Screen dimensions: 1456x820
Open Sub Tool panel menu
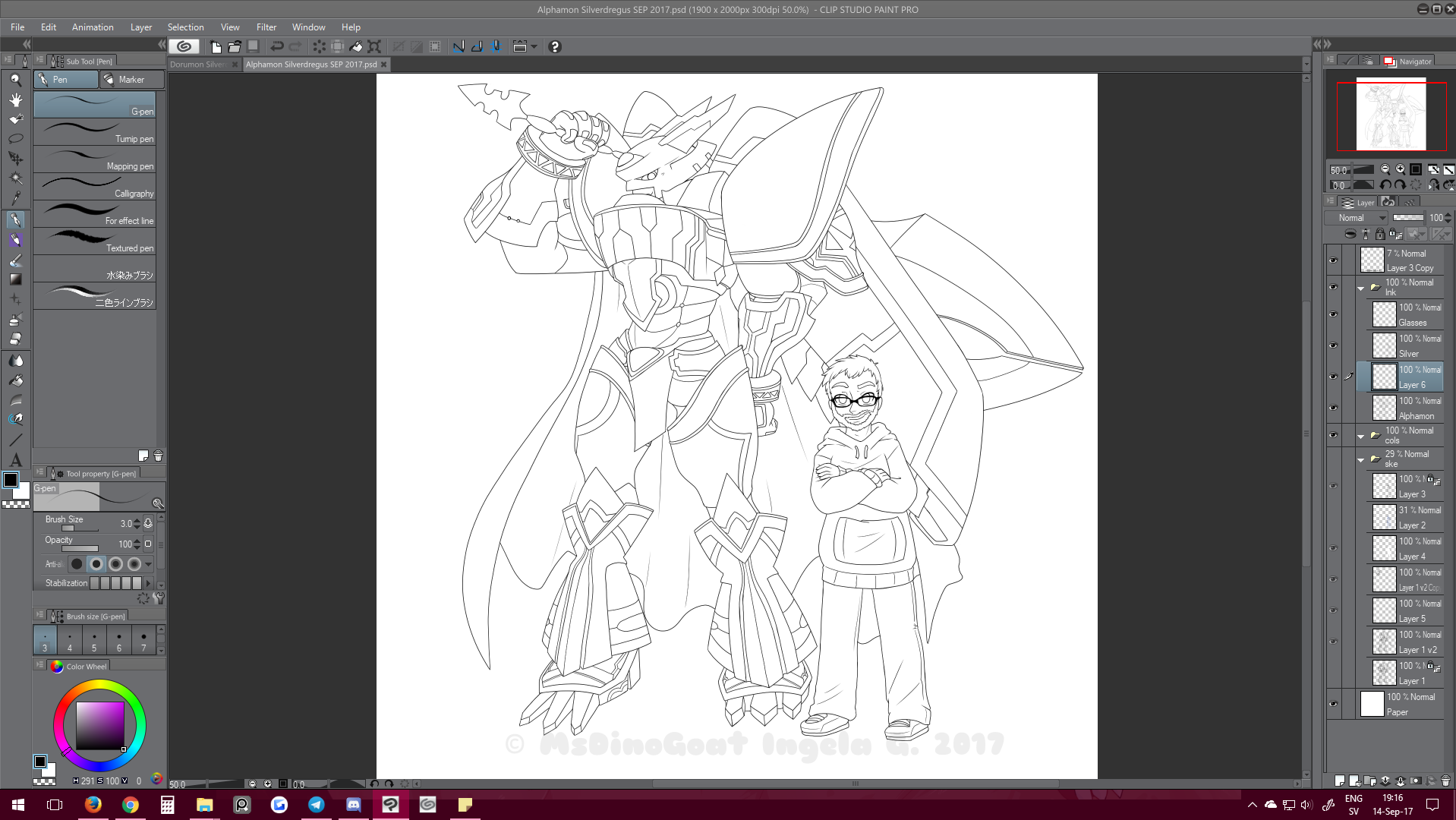tap(39, 60)
